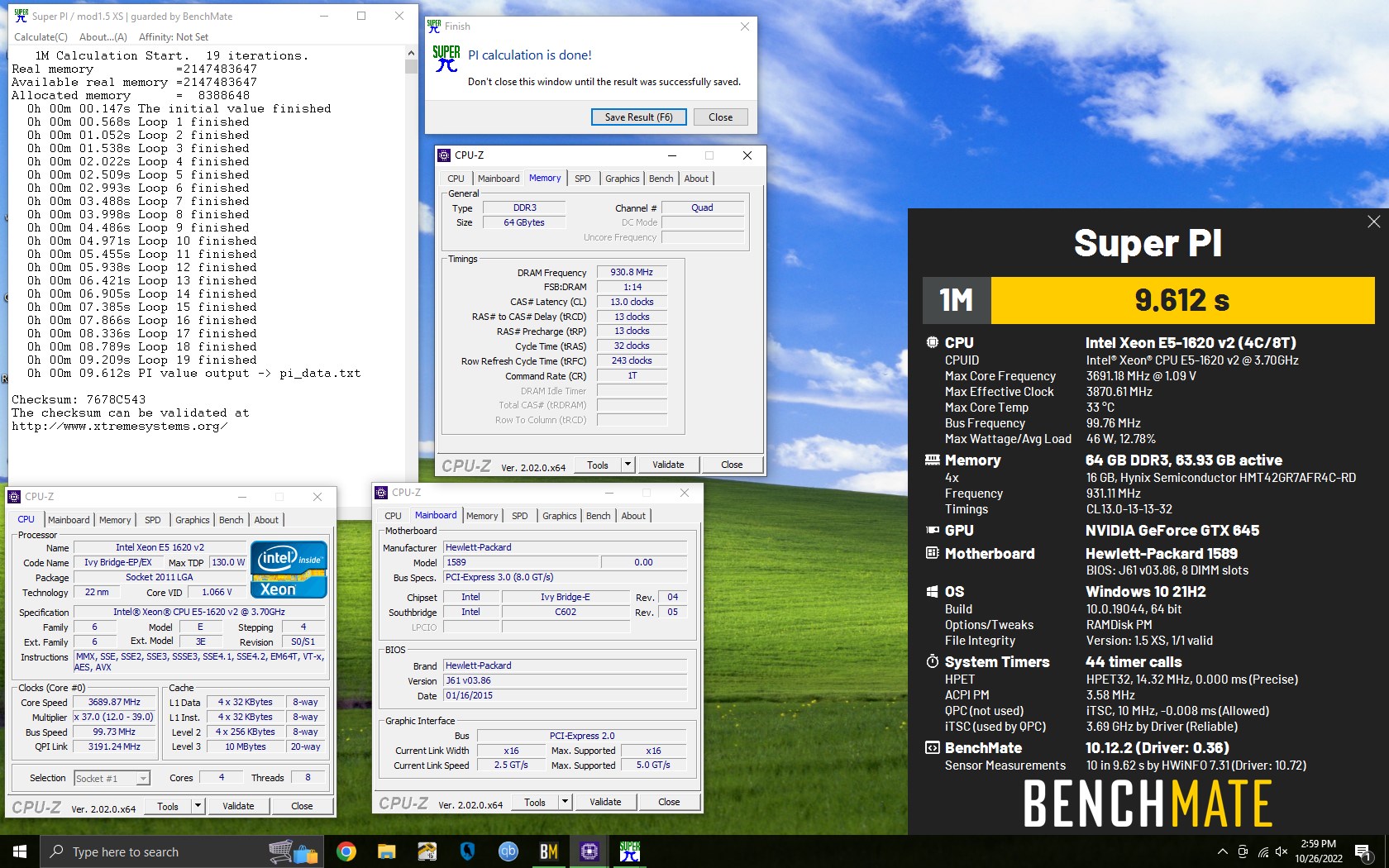
Task: Click the Super PI logo in Finish dialog
Action: 446,59
